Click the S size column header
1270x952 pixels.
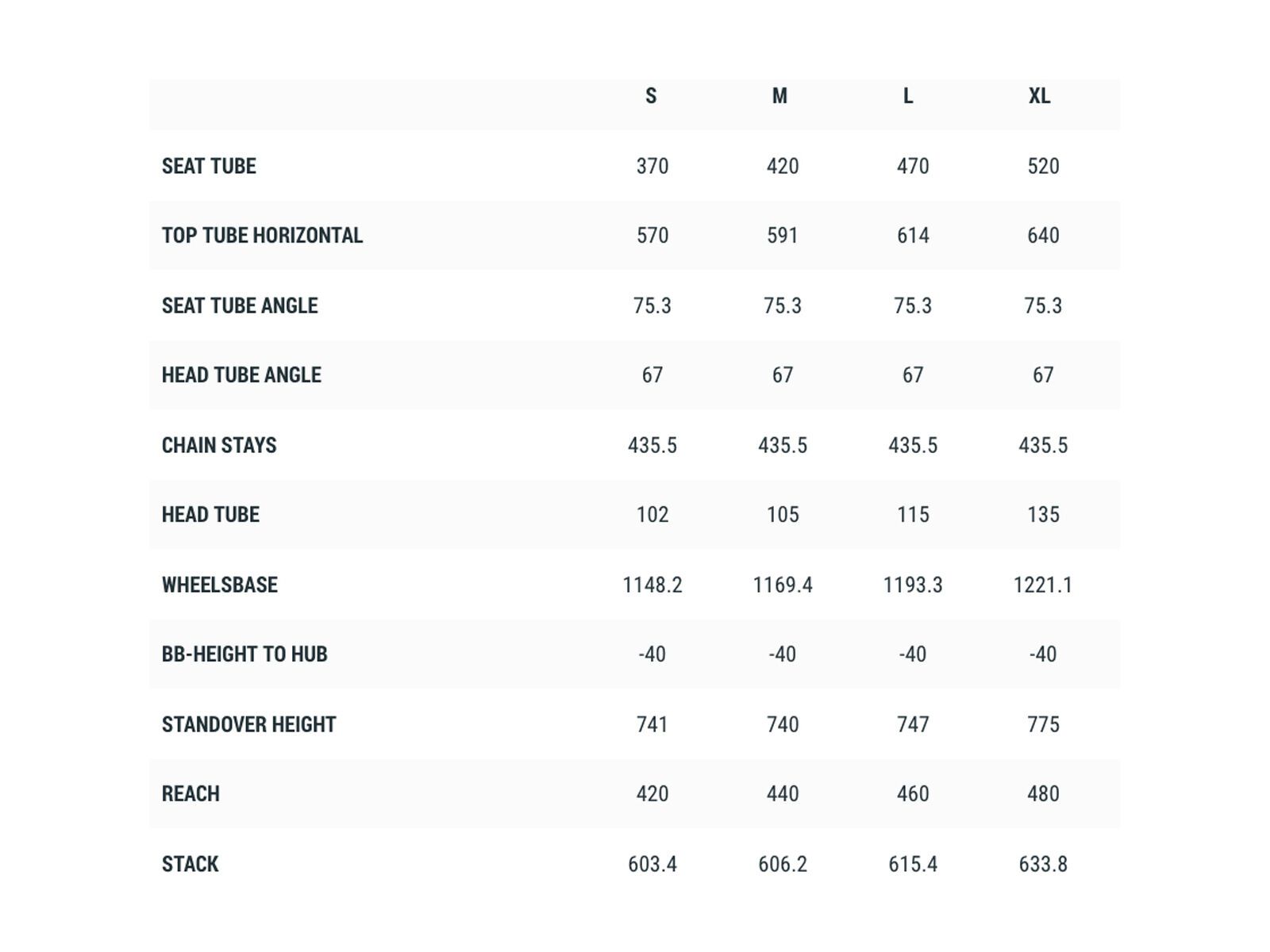click(x=651, y=96)
